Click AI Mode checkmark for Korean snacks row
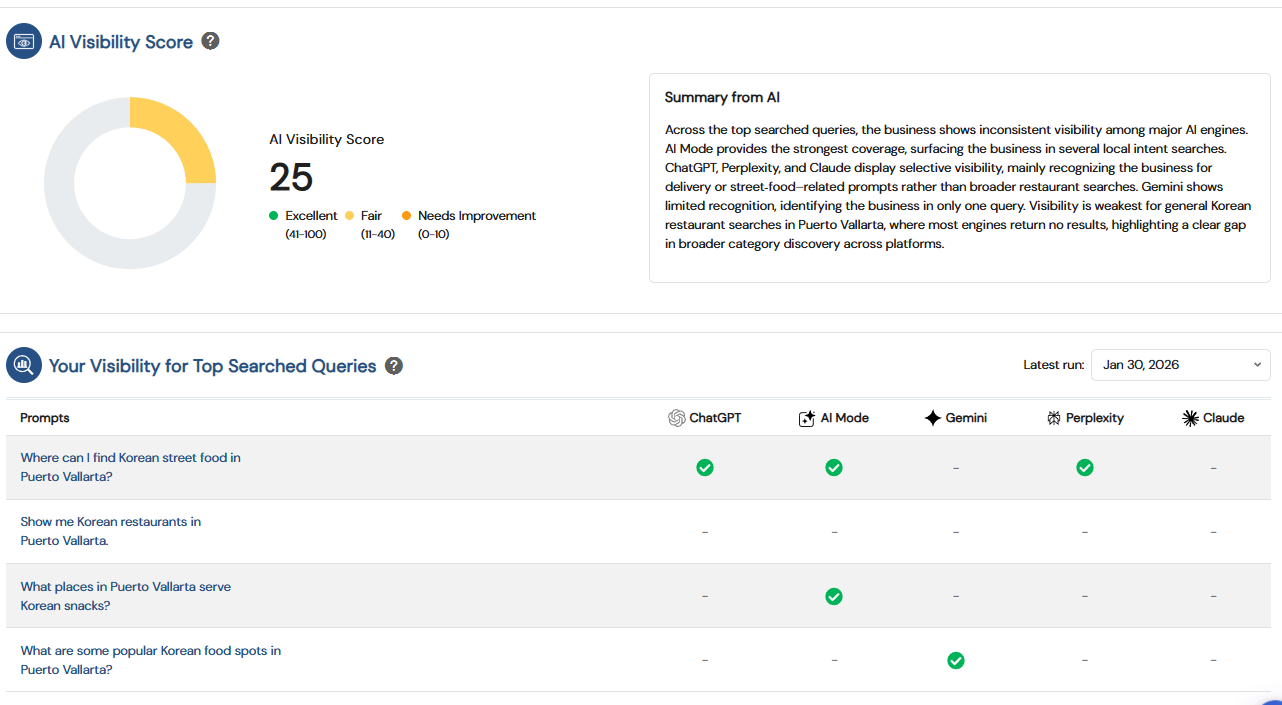Viewport: 1282px width, 705px height. (x=834, y=596)
